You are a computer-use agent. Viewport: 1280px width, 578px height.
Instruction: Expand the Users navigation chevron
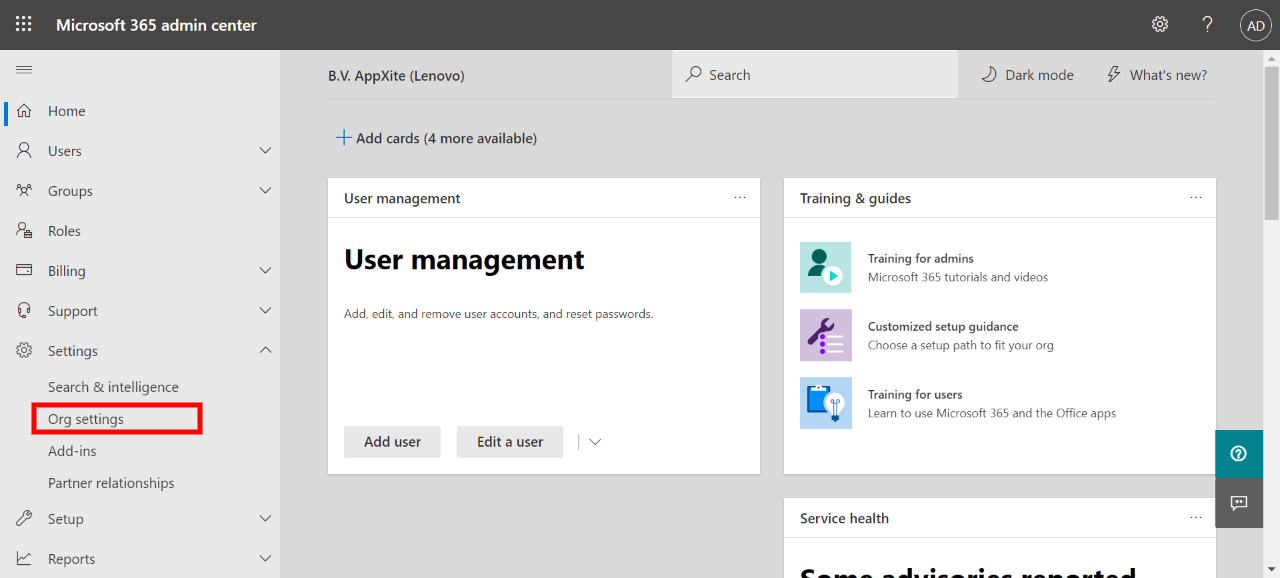pos(265,151)
